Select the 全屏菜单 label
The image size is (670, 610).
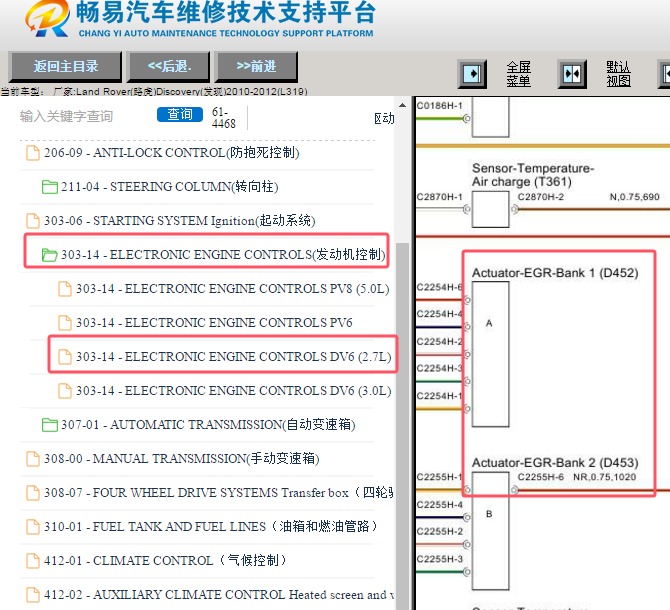[x=519, y=74]
